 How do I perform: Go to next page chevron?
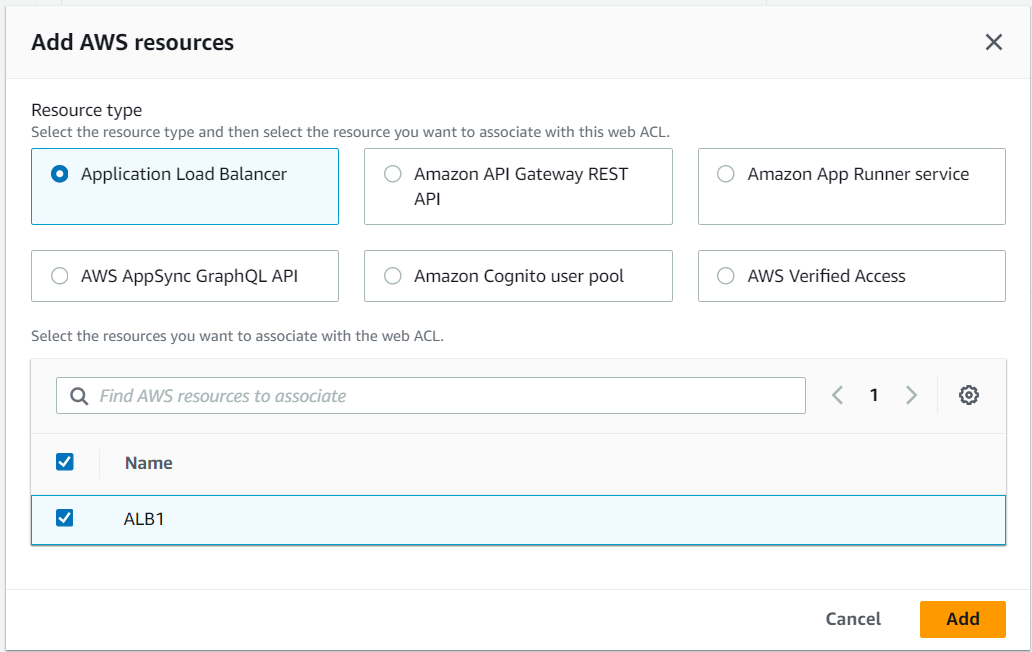tap(911, 395)
